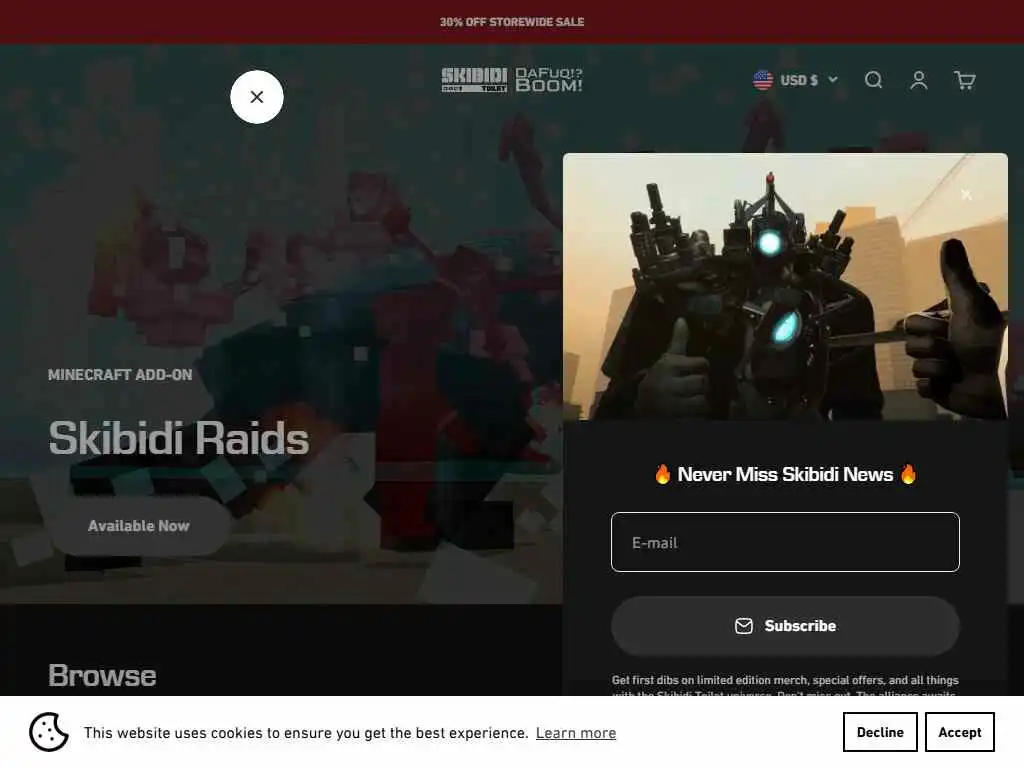Screen dimensions: 1024x768
Task: Click the US flag currency icon
Action: 763,80
